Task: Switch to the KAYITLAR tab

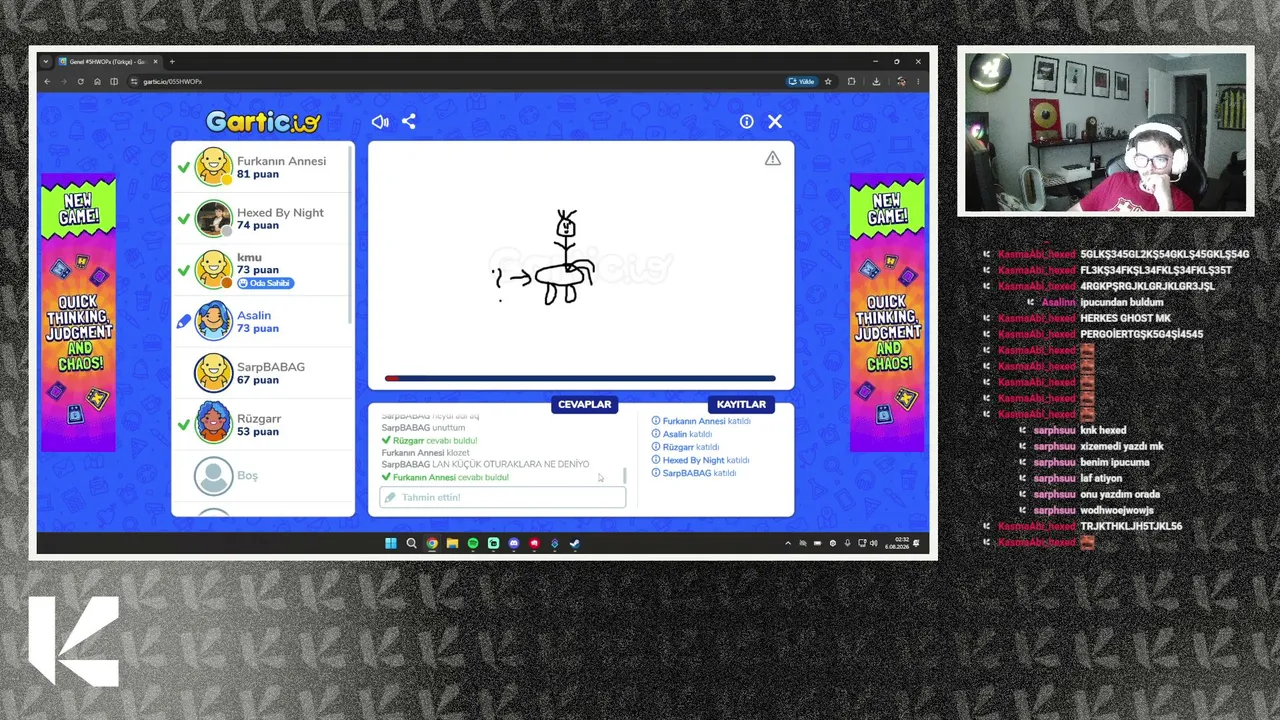Action: tap(741, 404)
